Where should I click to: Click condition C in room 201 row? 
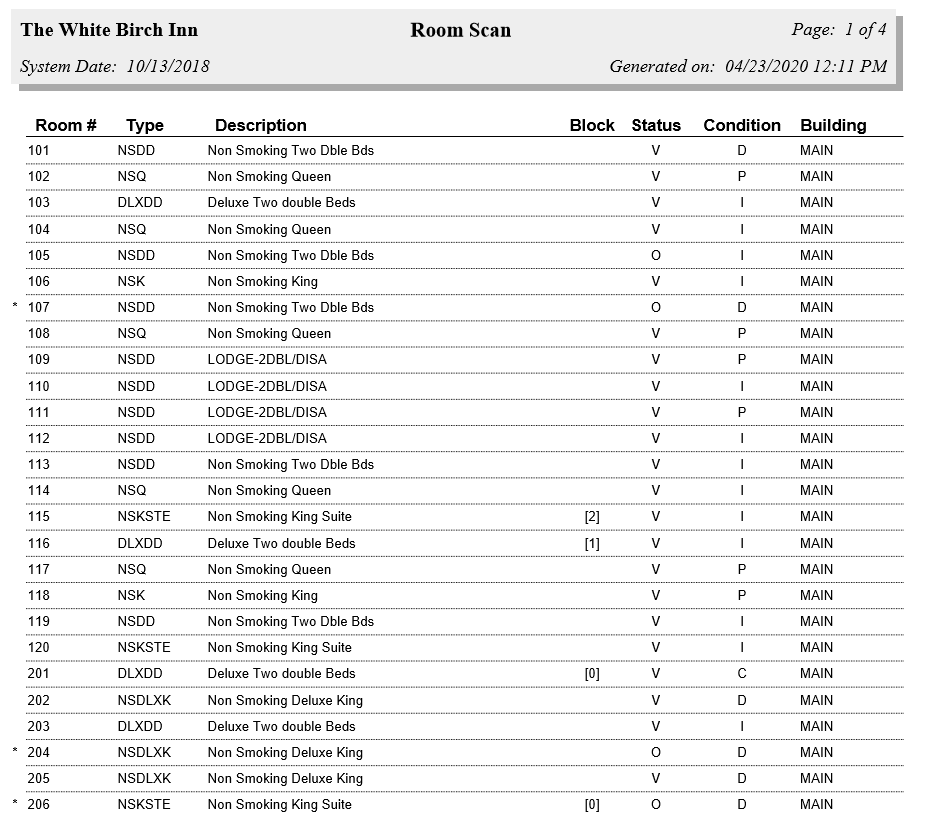pyautogui.click(x=742, y=673)
